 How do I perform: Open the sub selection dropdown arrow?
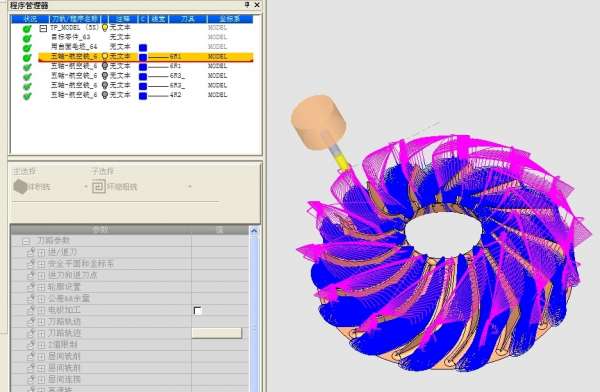190,187
